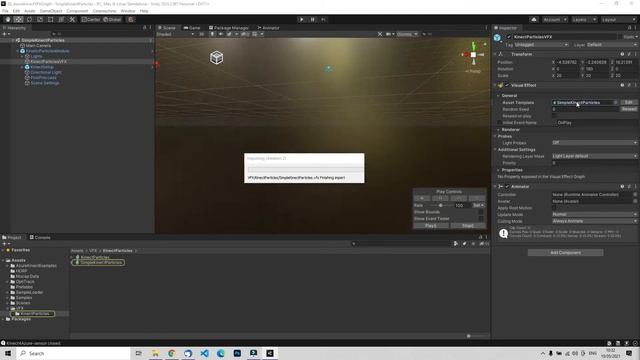640x360 pixels.
Task: Toggle scene lighting in Scene toolbar
Action: [213, 34]
